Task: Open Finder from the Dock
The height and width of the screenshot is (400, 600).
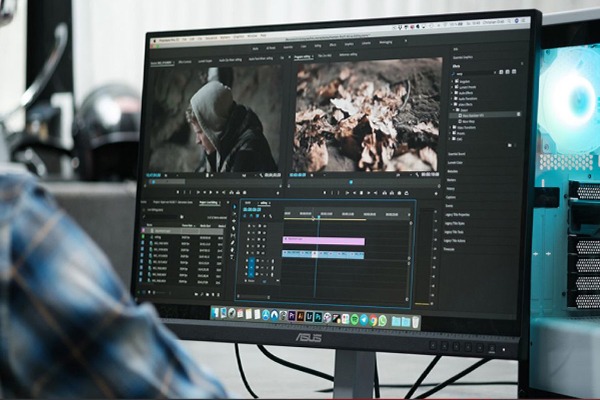Action: 215,312
